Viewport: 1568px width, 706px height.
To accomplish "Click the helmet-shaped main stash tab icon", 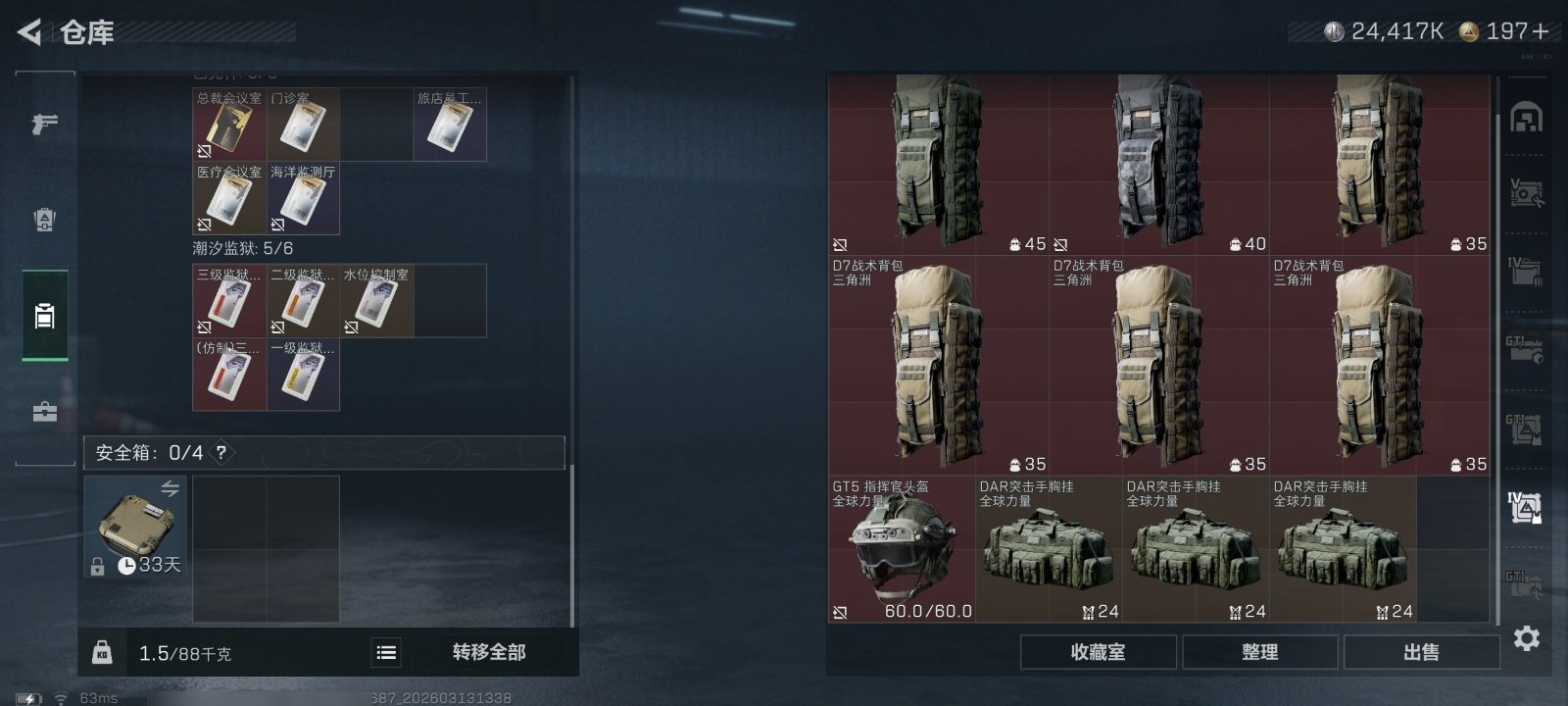I will 1526,119.
